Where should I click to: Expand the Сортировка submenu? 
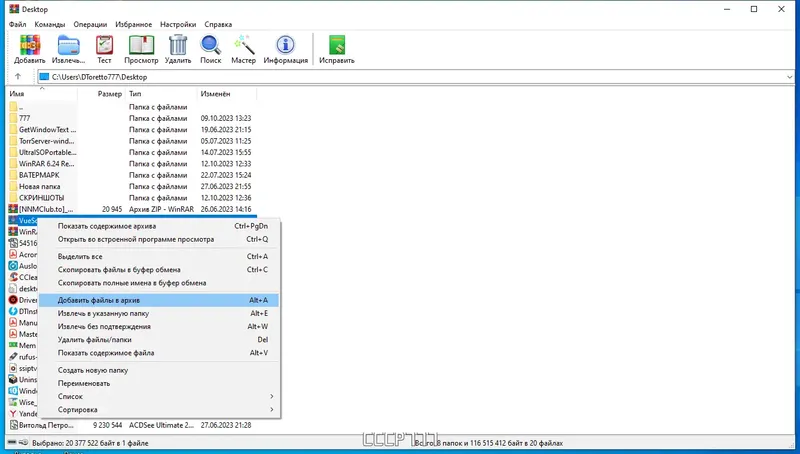tap(159, 410)
